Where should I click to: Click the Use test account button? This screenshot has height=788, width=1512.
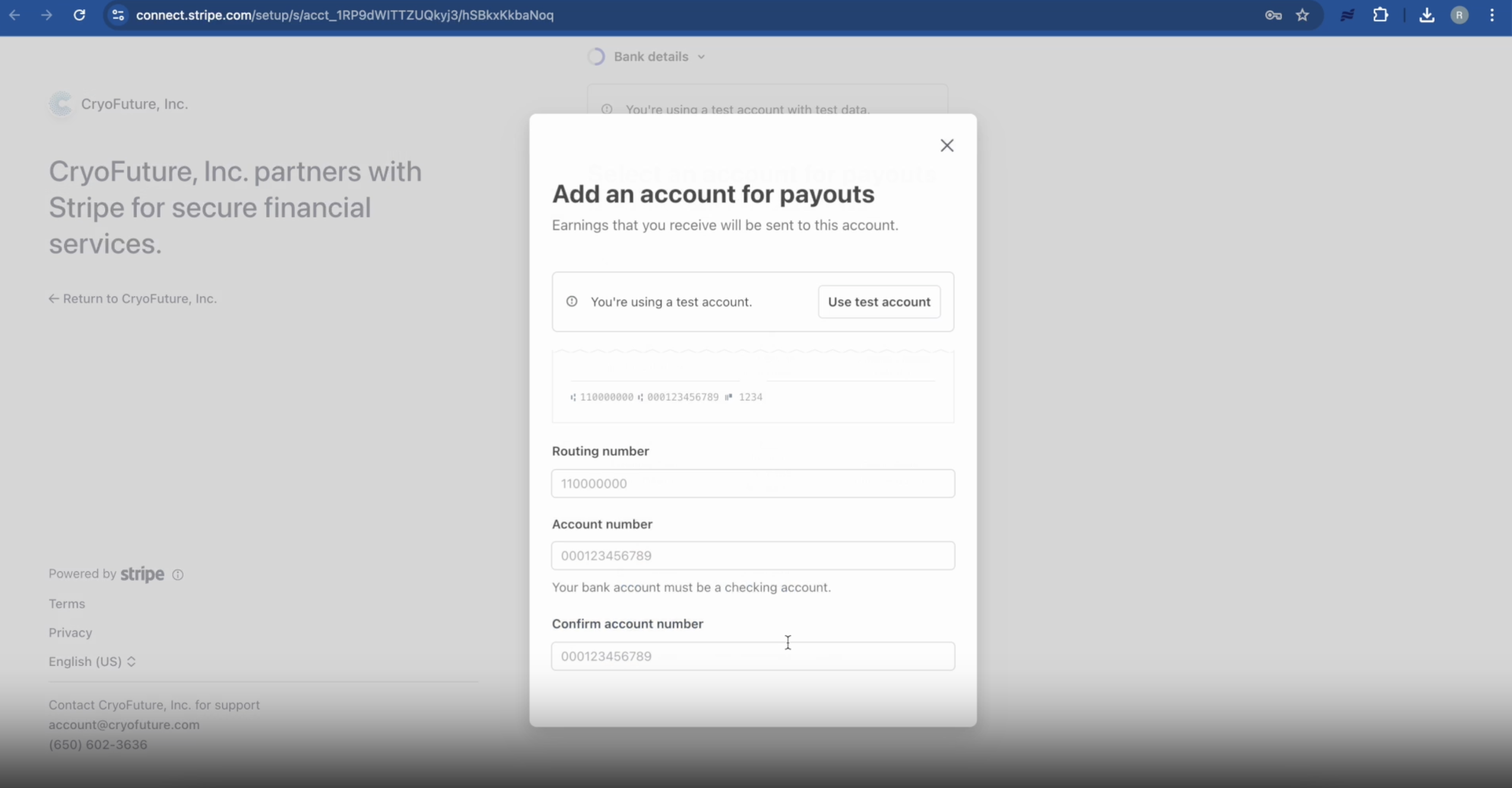[x=879, y=301]
